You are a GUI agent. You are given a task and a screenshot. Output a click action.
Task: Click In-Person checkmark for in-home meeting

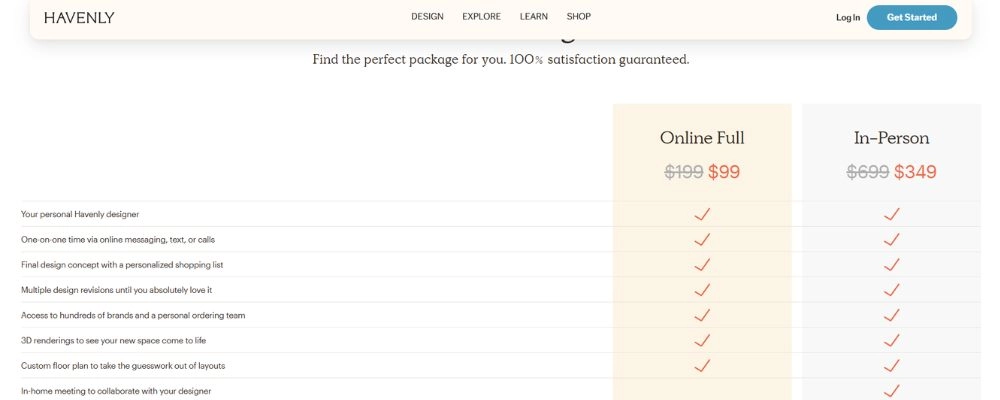[892, 390]
